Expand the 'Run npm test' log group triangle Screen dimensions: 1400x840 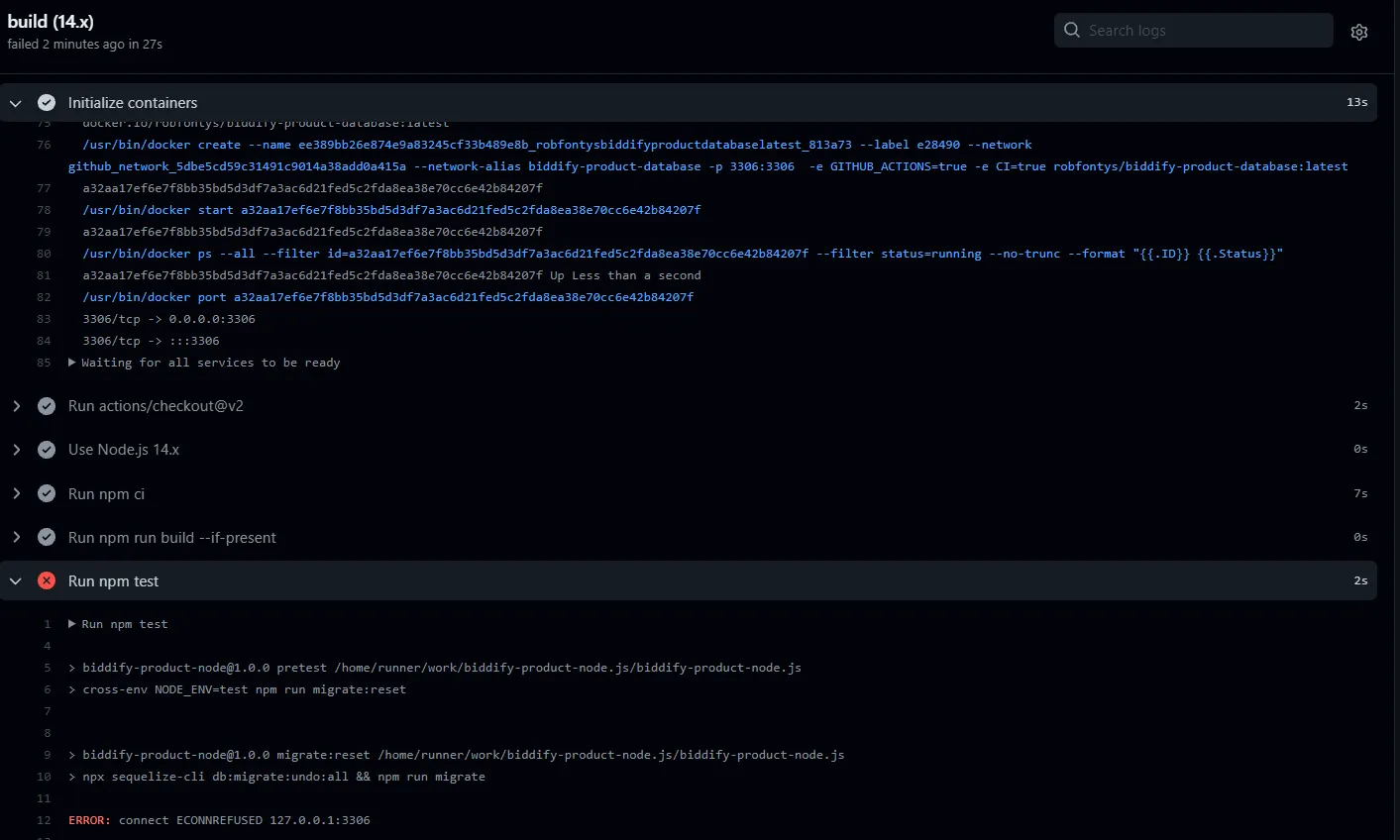point(72,624)
